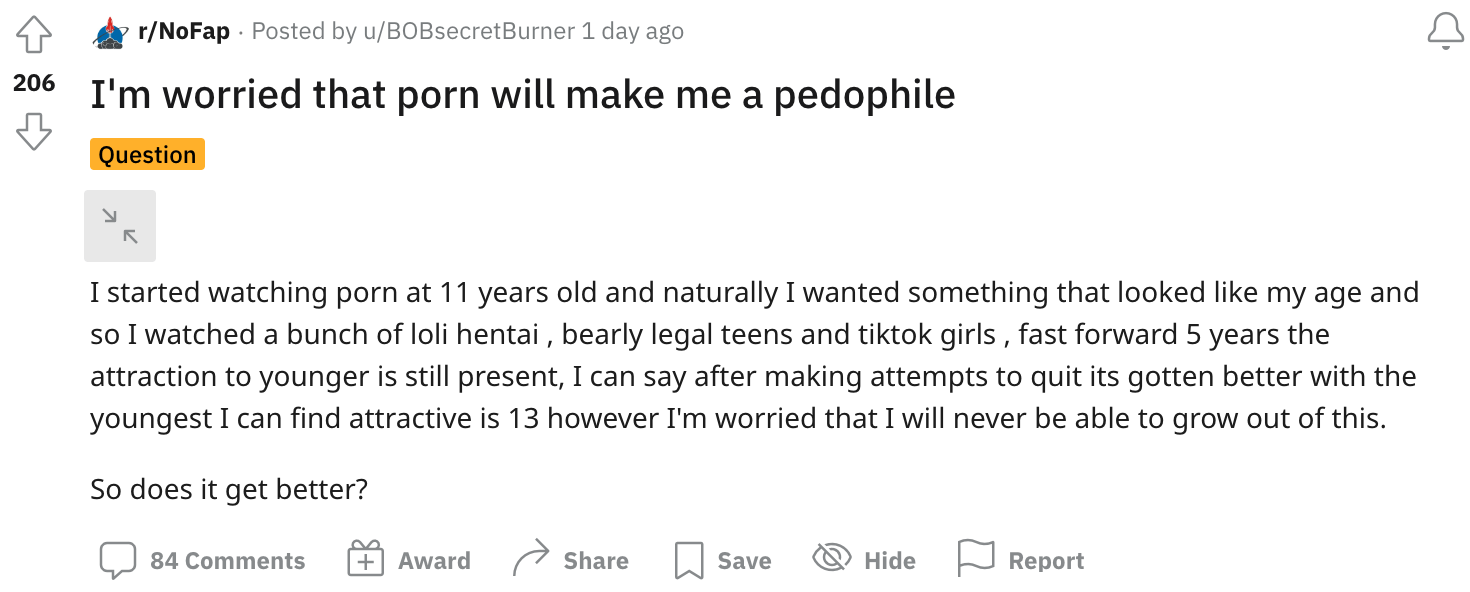Select the Question flair tag
1470x592 pixels.
[x=147, y=154]
